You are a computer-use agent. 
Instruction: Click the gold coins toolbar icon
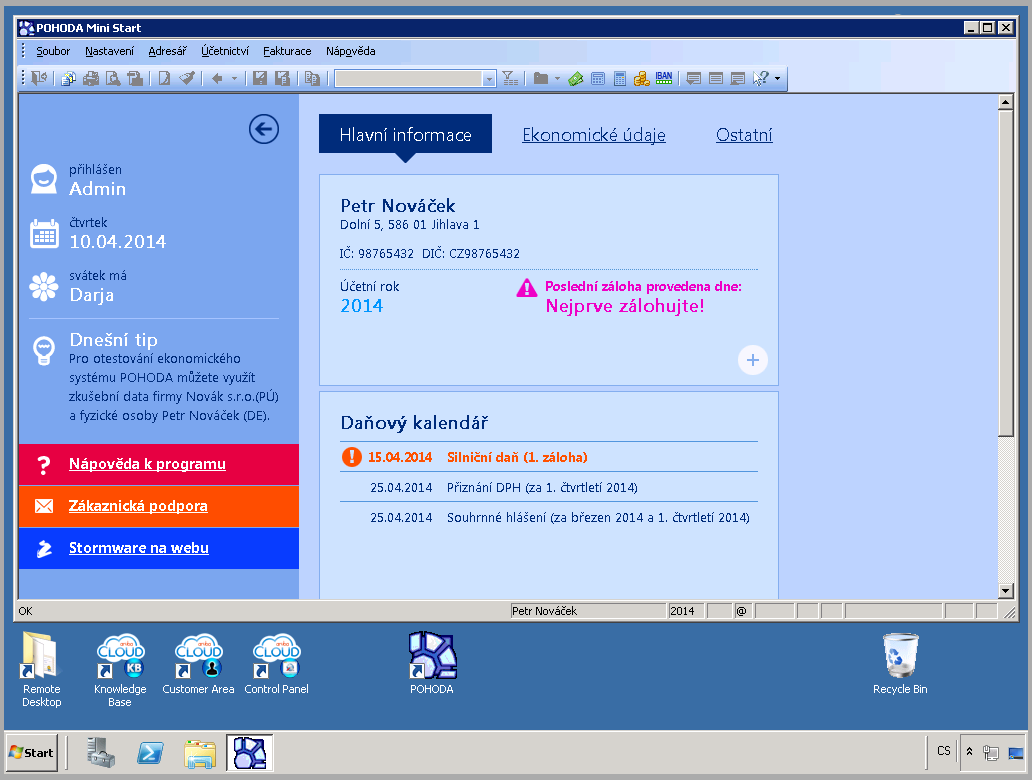tap(641, 78)
